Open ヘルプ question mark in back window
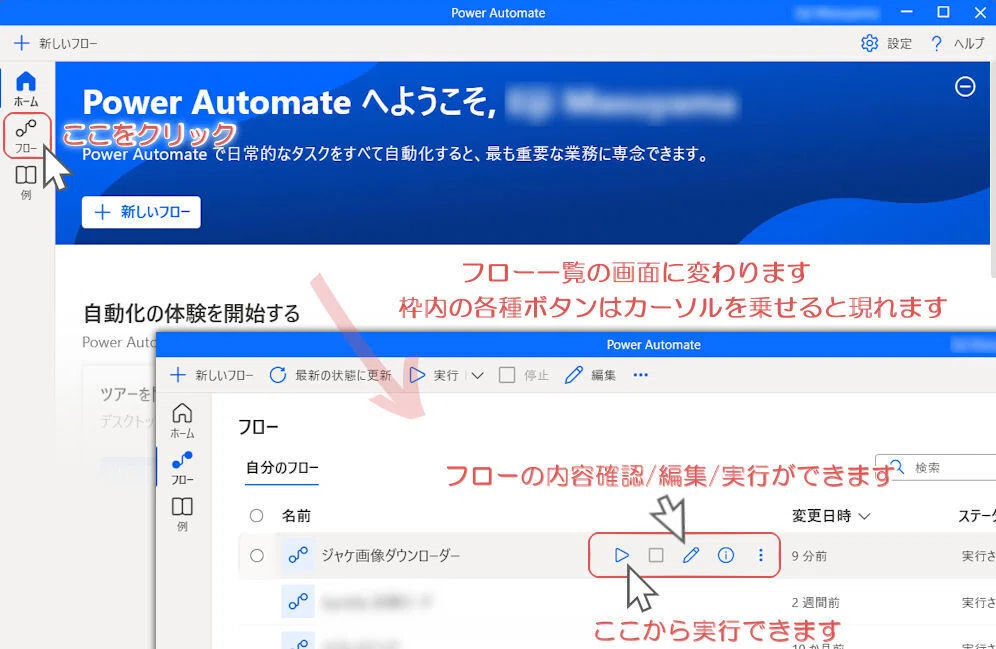 (957, 43)
